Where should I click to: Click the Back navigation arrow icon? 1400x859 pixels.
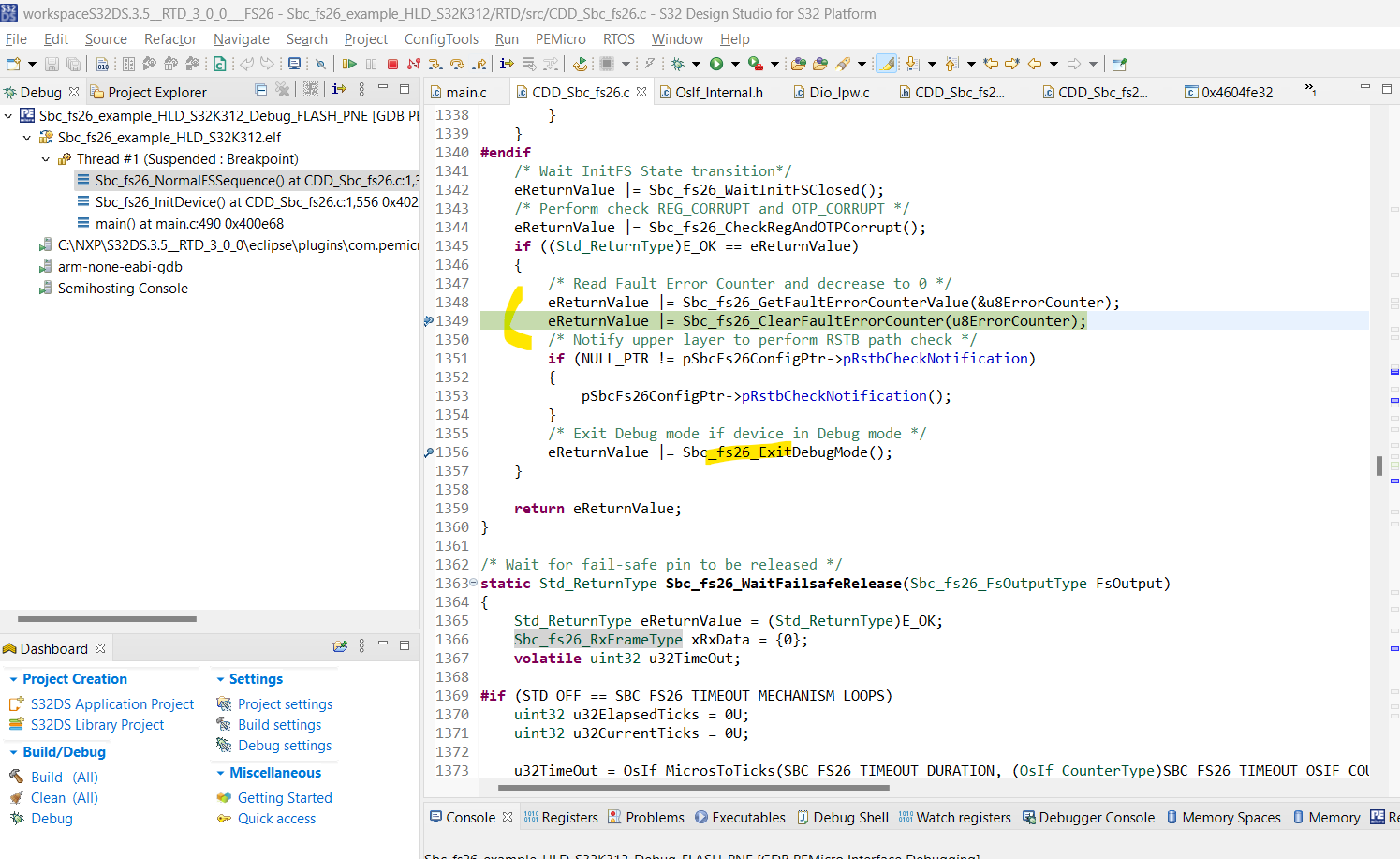click(x=1035, y=64)
